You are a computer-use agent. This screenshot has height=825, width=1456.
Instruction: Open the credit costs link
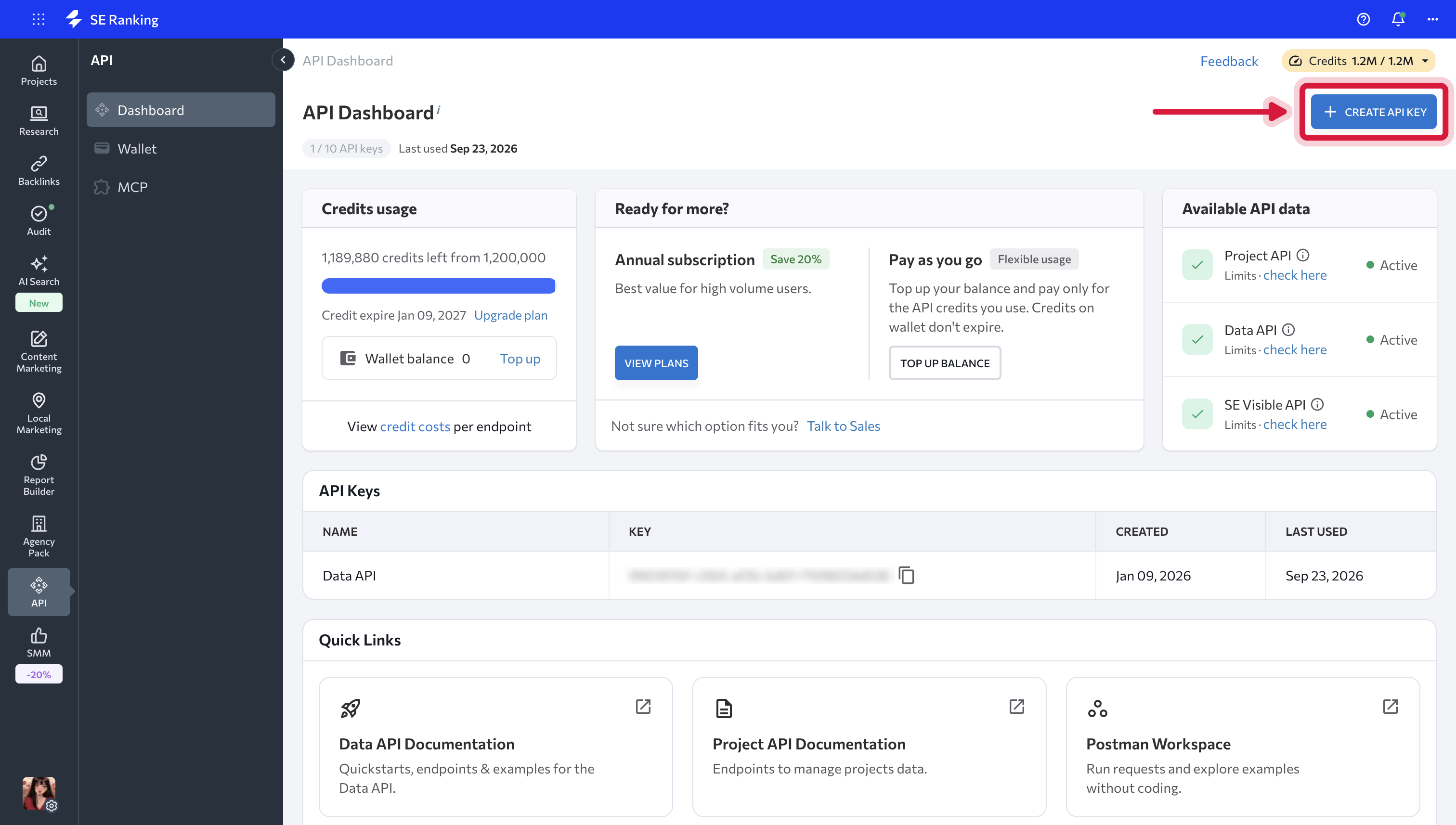pos(415,426)
